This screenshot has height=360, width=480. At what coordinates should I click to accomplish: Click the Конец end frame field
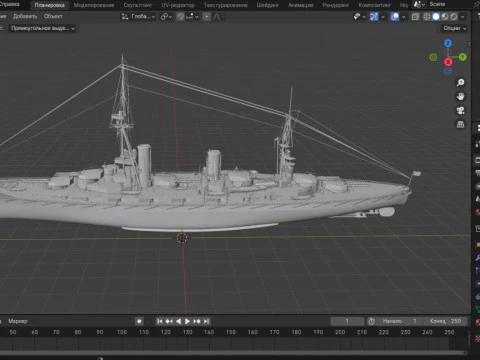coord(445,321)
